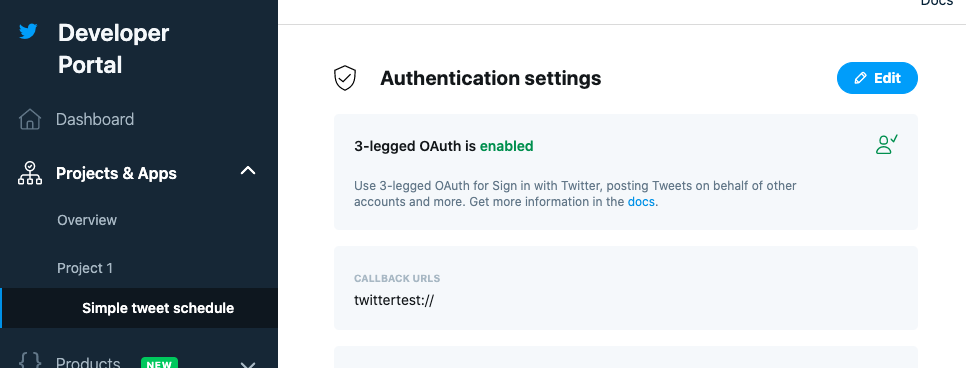
Task: Click the Developer Portal title
Action: (x=113, y=49)
